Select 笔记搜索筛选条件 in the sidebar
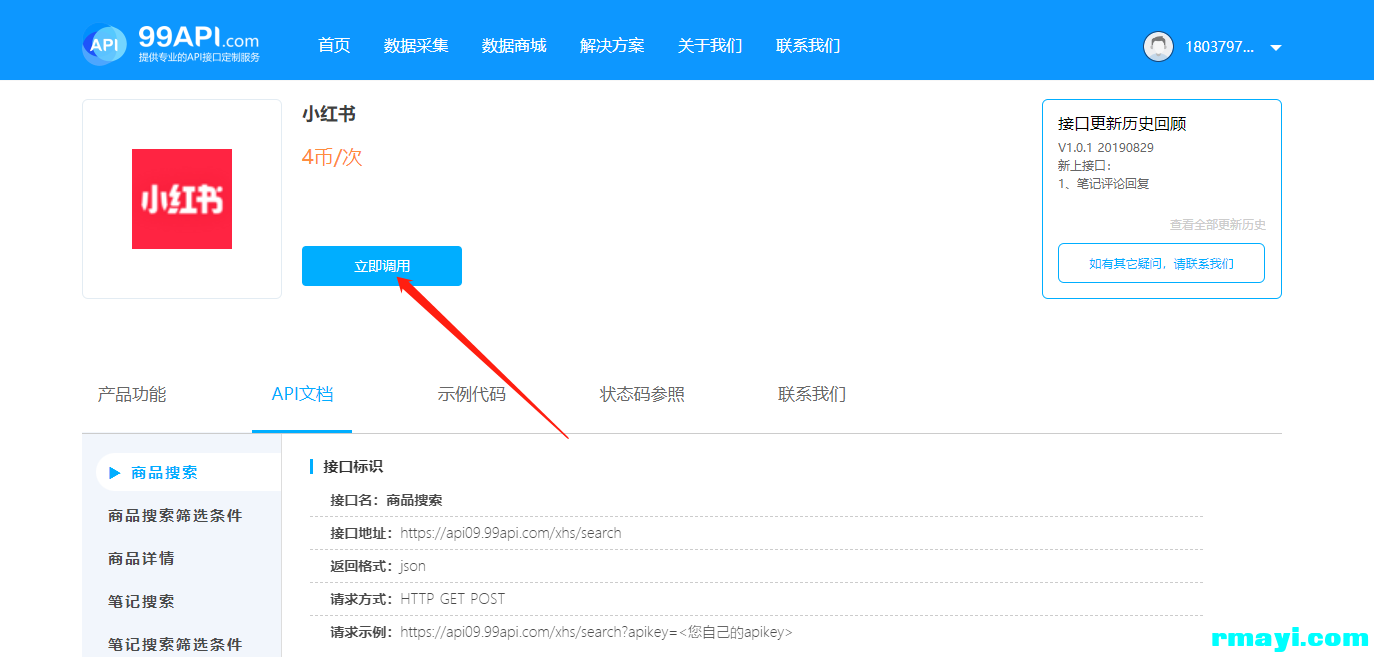The height and width of the screenshot is (657, 1374). [175, 644]
